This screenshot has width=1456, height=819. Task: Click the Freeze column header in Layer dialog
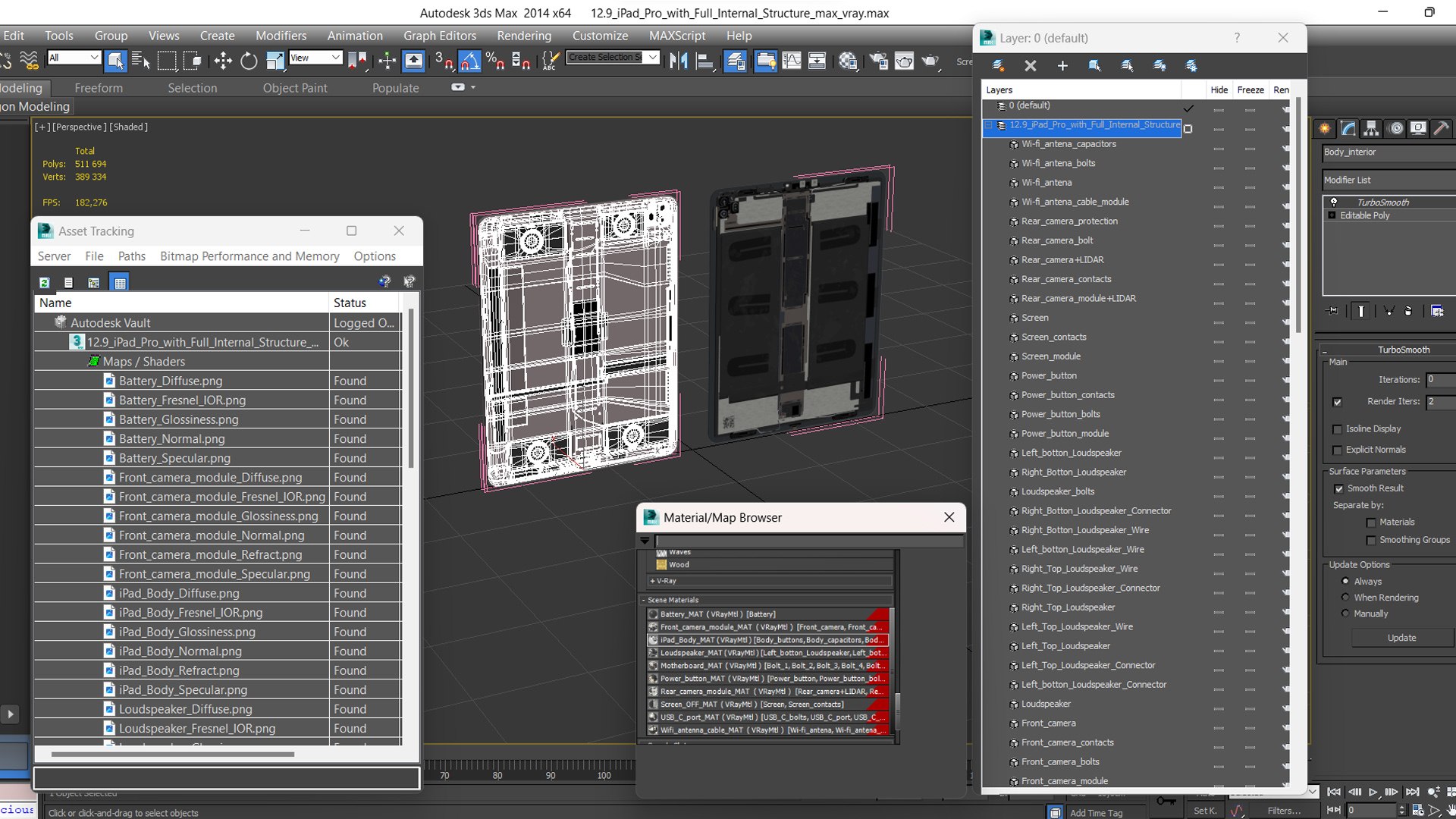[1250, 89]
